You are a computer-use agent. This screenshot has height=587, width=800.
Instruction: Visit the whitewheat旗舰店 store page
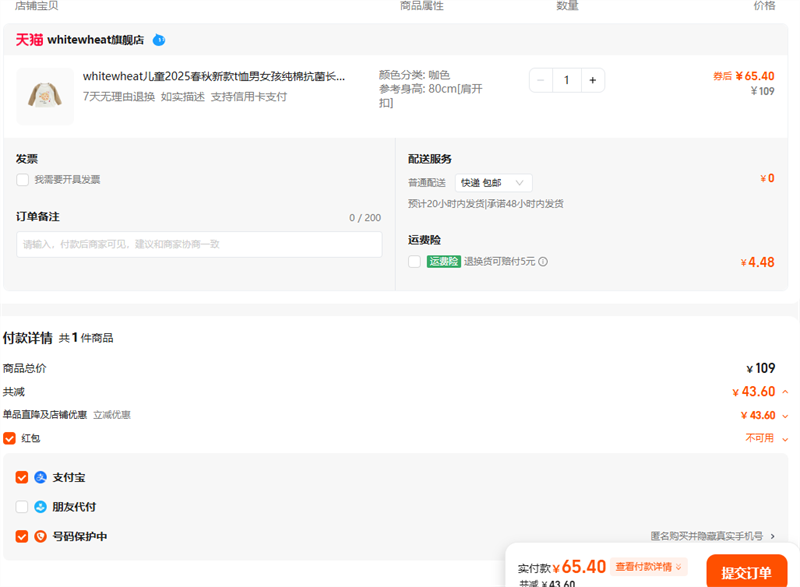point(99,40)
